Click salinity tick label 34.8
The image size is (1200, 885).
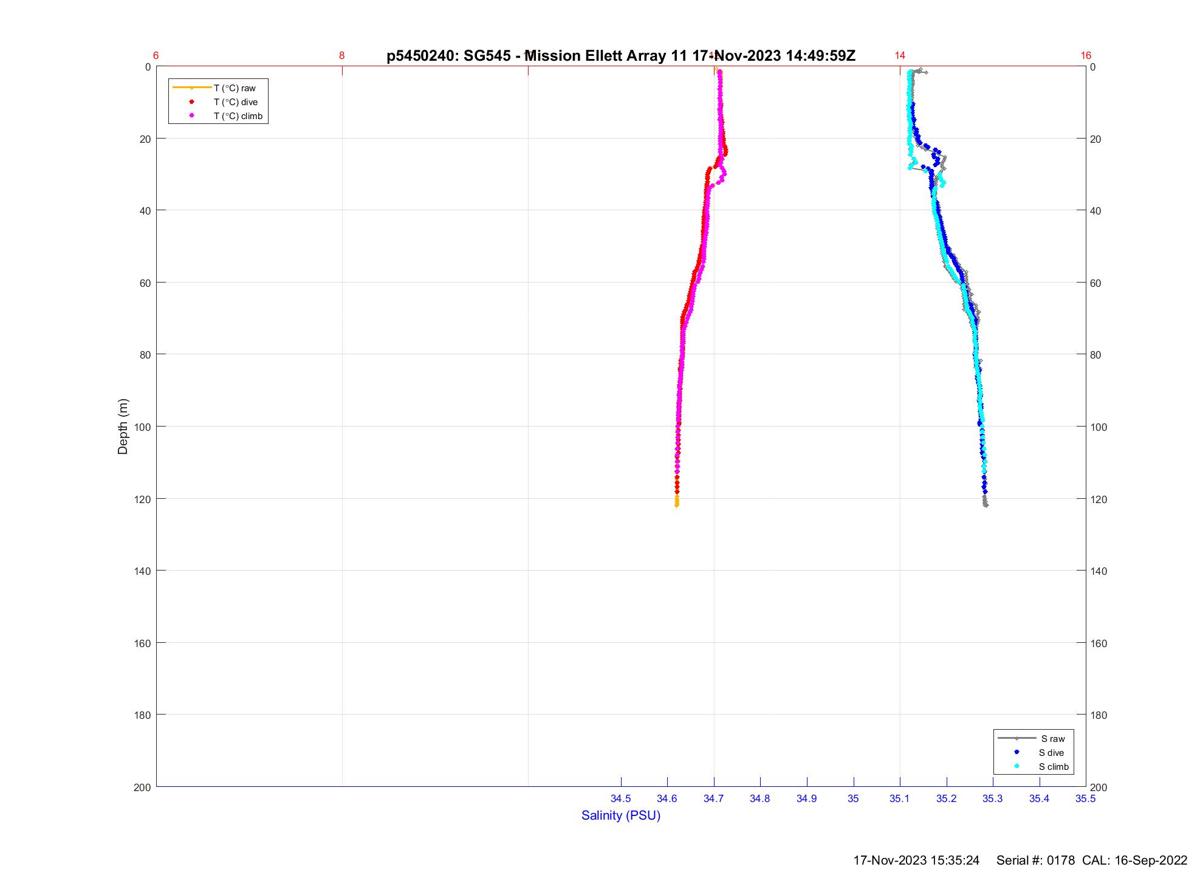tap(760, 798)
